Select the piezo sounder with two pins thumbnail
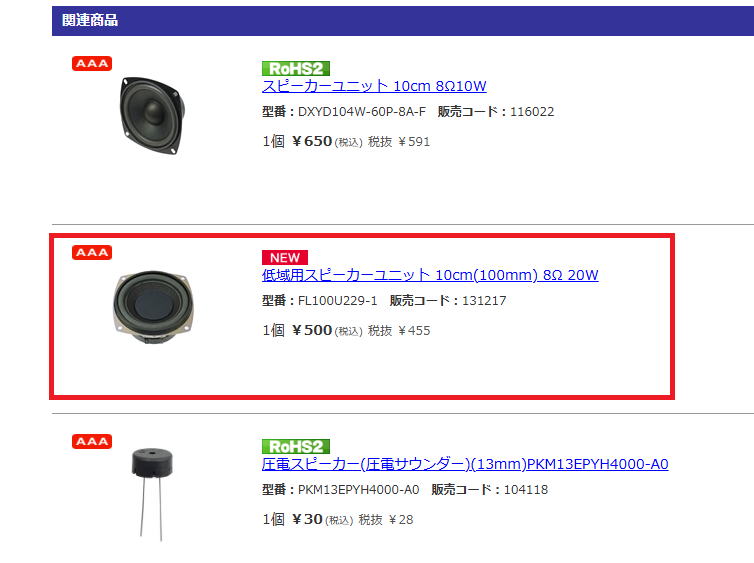This screenshot has height=563, width=754. coord(151,495)
